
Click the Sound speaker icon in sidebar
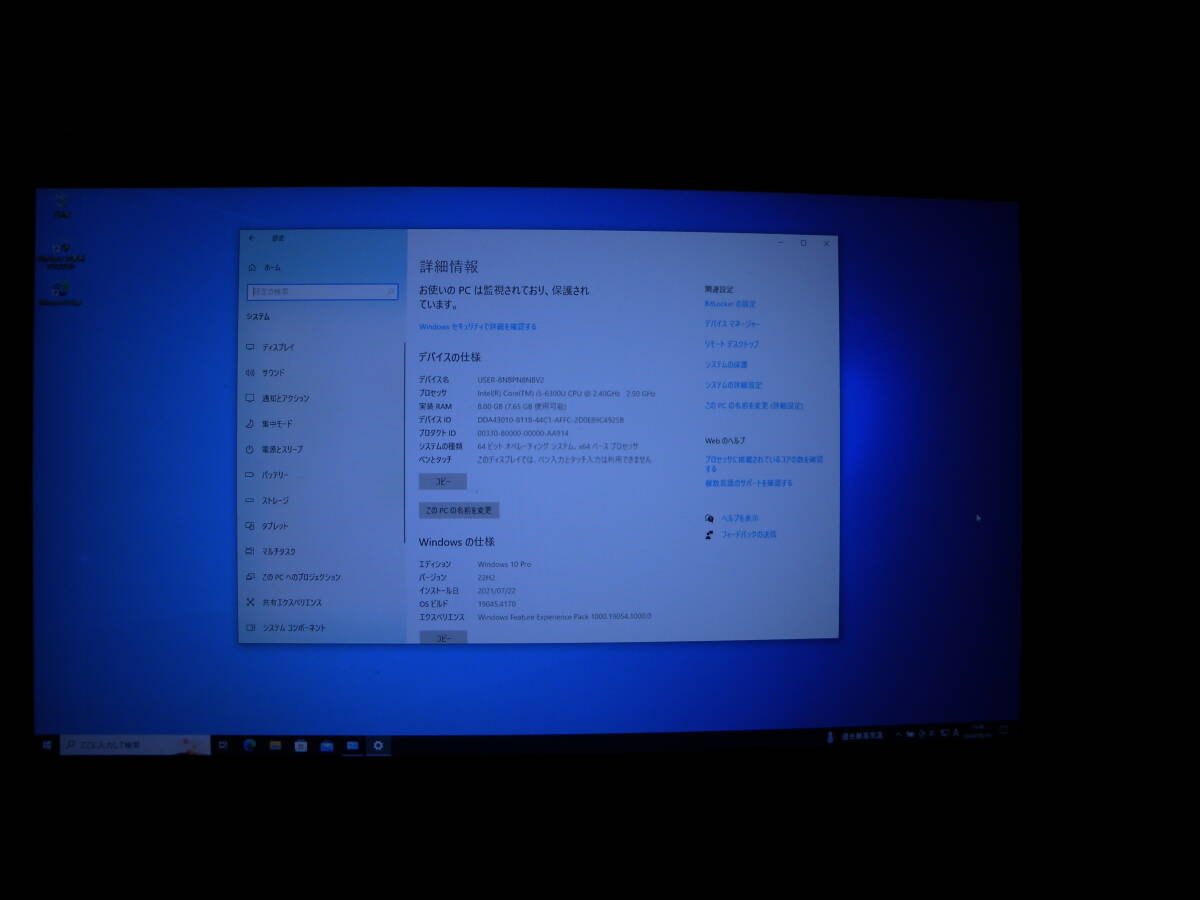coord(250,373)
